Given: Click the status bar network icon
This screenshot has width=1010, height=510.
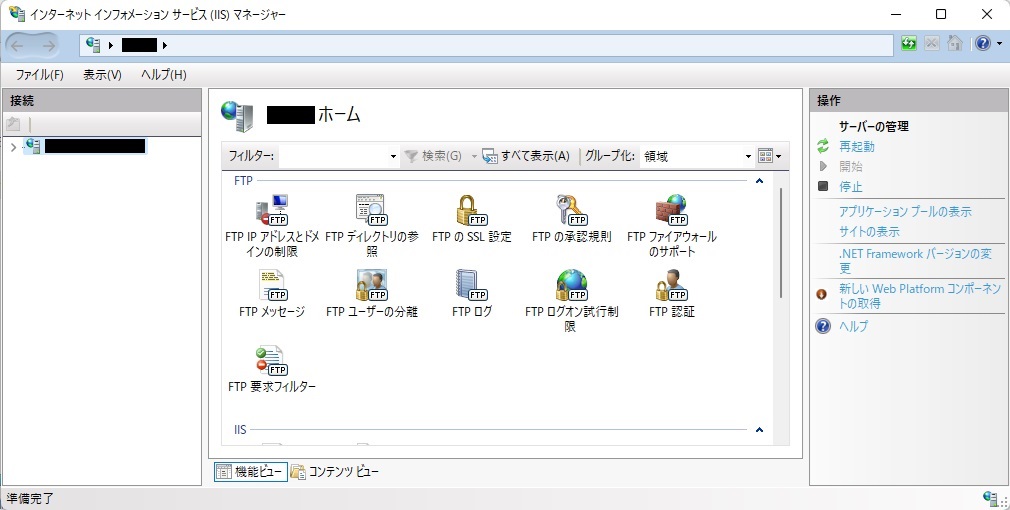Looking at the screenshot, I should click(x=990, y=497).
